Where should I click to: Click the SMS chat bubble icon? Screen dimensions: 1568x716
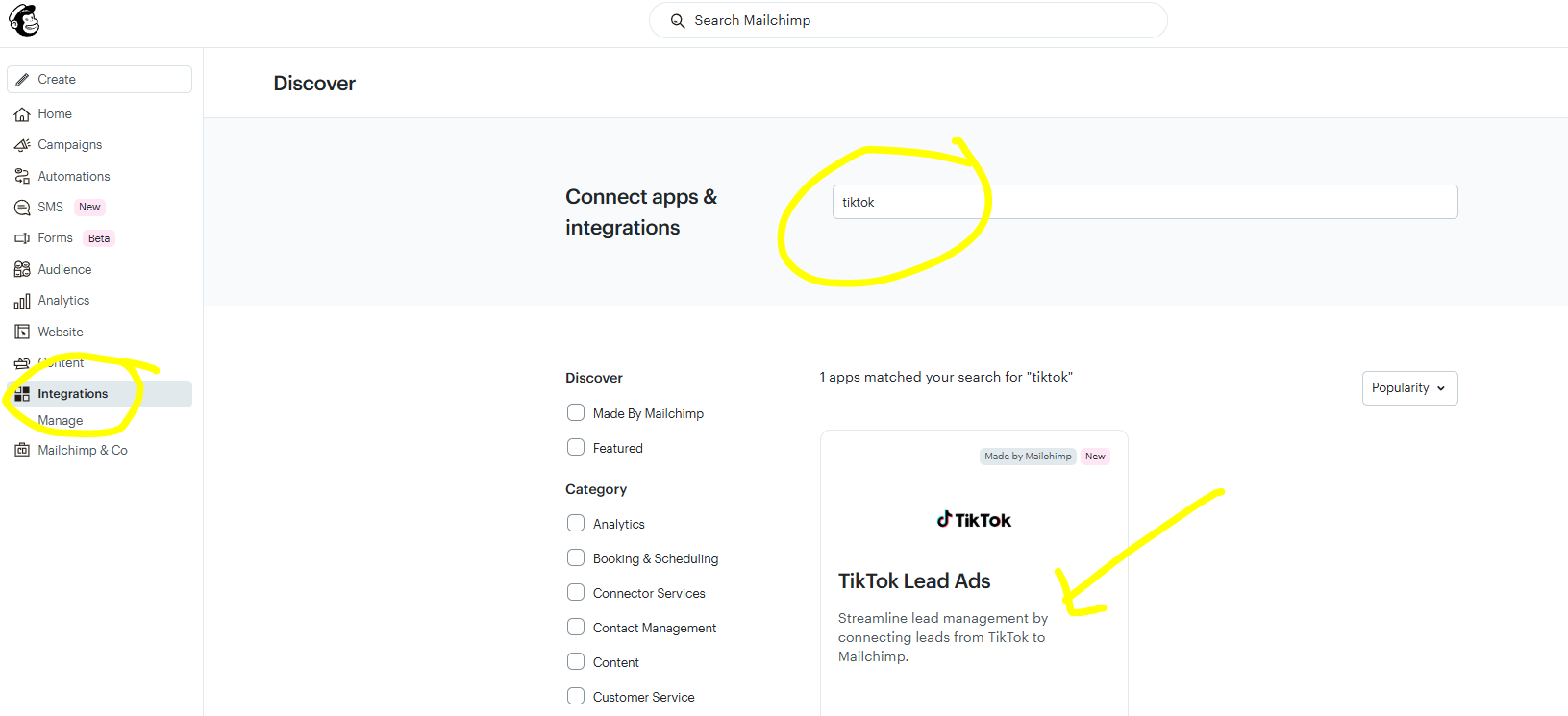point(22,208)
